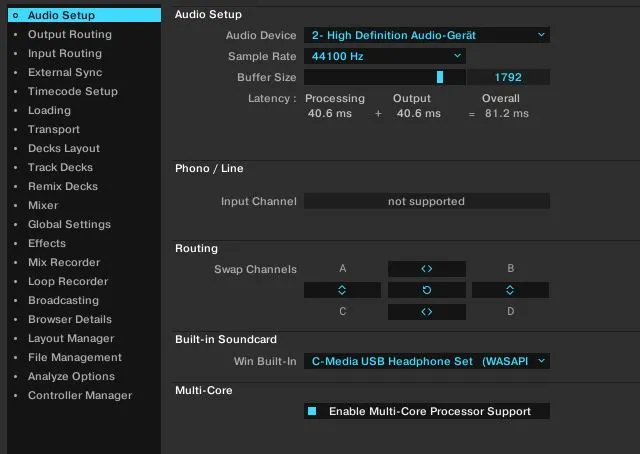Swap channels C and D
The height and width of the screenshot is (454, 640).
(x=426, y=312)
